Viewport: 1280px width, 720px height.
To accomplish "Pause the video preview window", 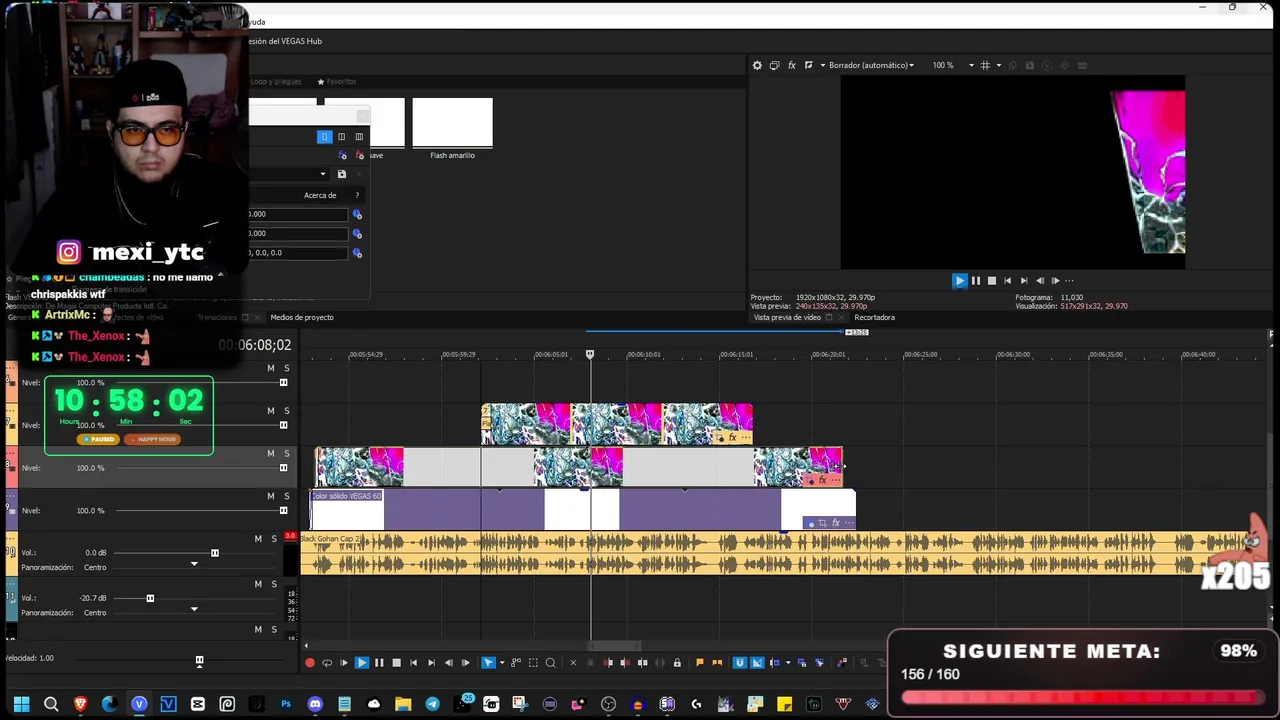I will [x=976, y=281].
